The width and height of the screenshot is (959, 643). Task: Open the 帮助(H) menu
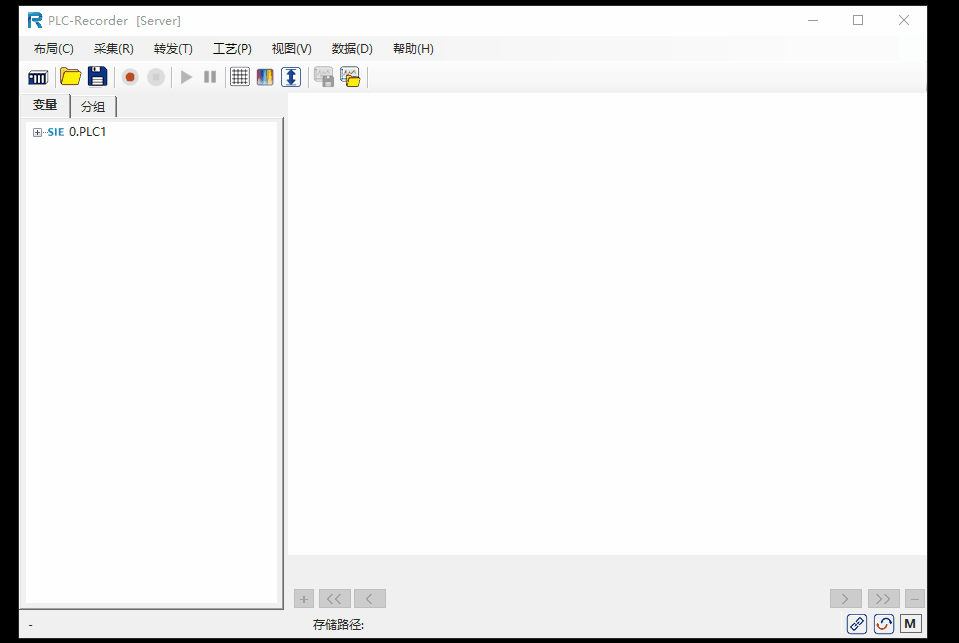pos(413,49)
